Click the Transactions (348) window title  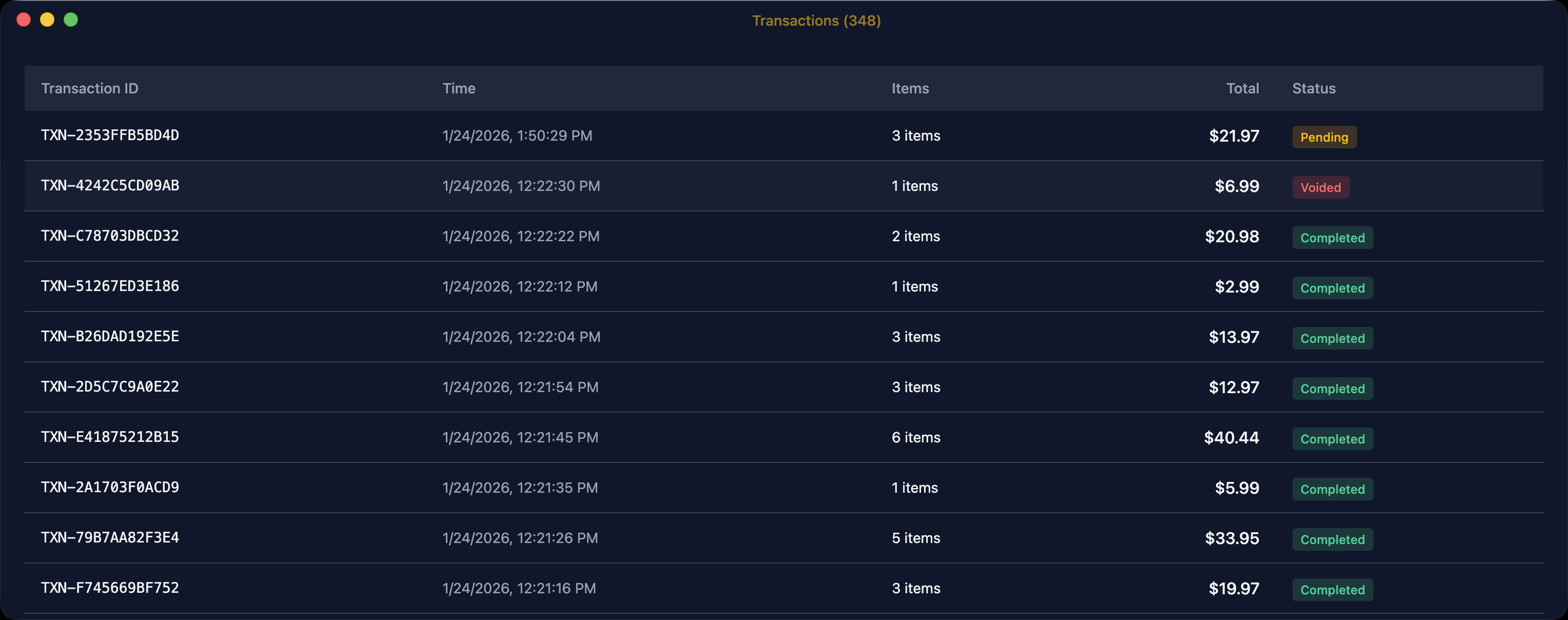point(816,20)
